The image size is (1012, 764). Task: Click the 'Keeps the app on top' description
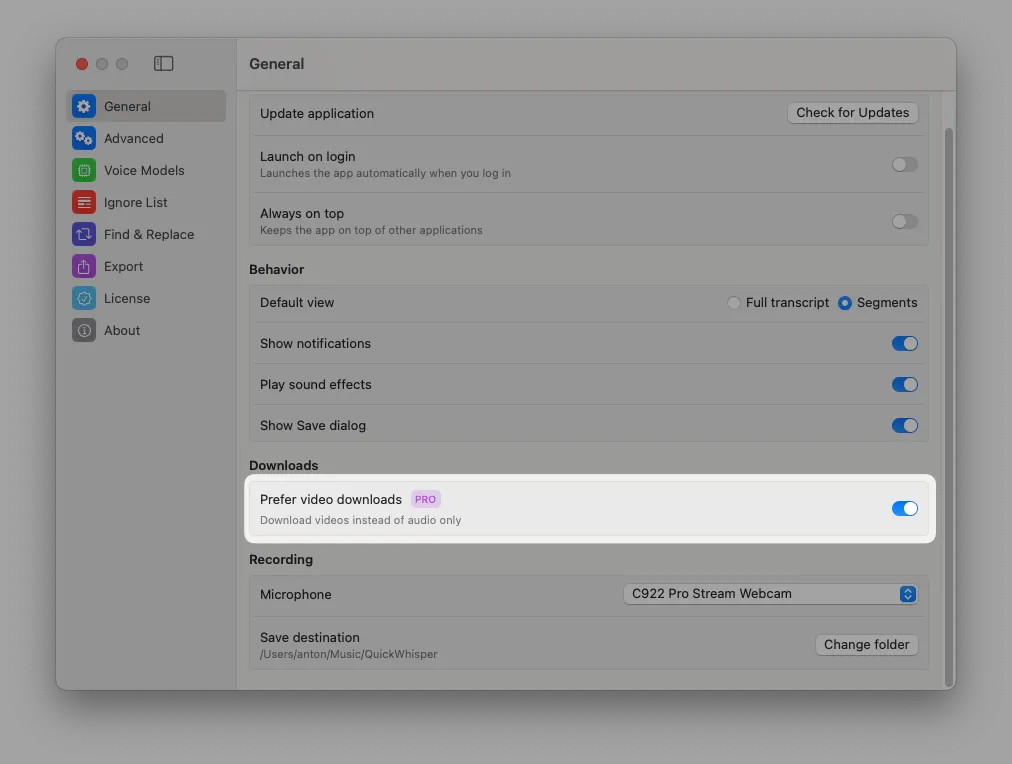(x=371, y=230)
